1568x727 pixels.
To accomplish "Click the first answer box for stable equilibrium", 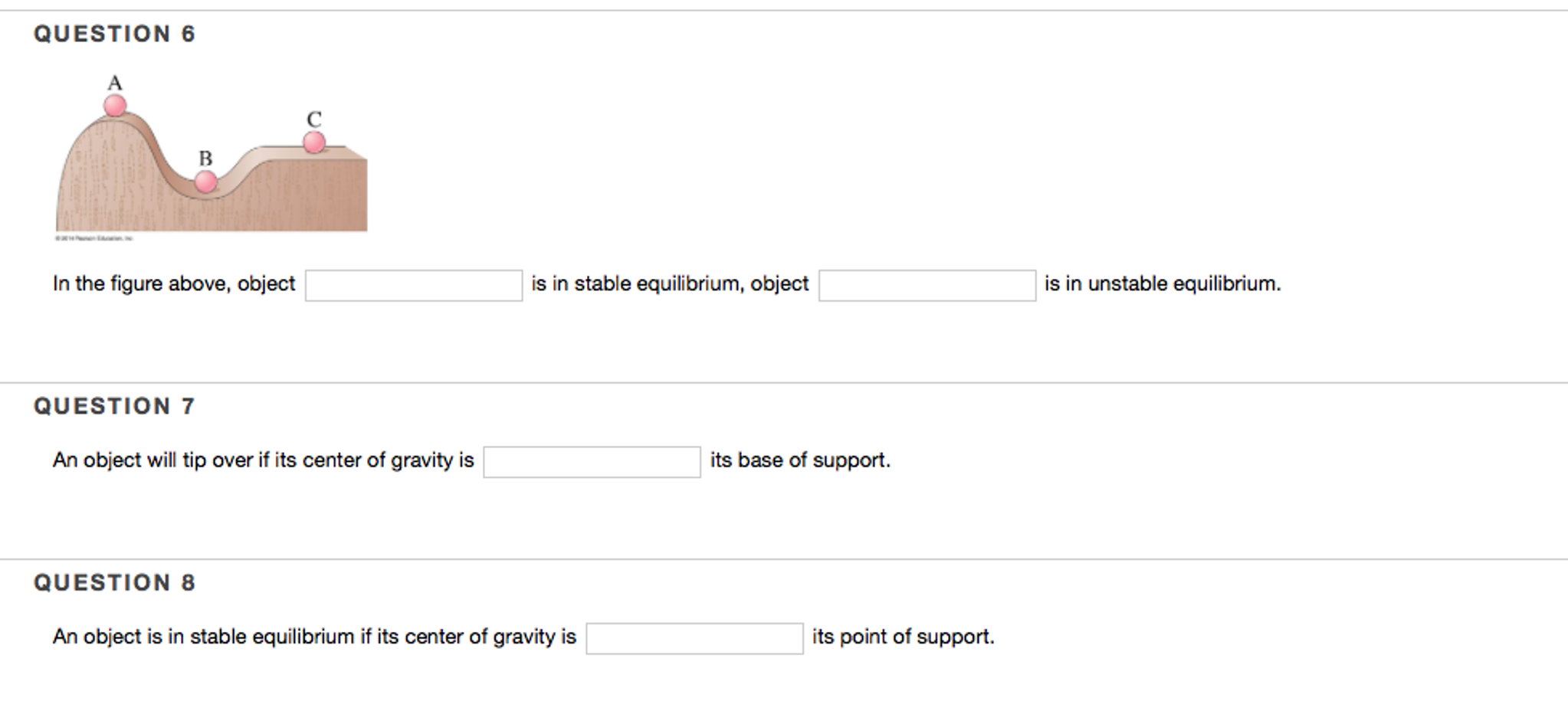I will [412, 284].
